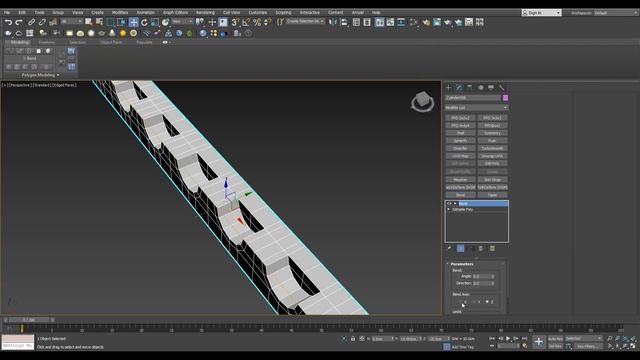Click the Render teapot icon
Image resolution: width=640 pixels, height=360 pixels.
pyautogui.click(x=448, y=22)
